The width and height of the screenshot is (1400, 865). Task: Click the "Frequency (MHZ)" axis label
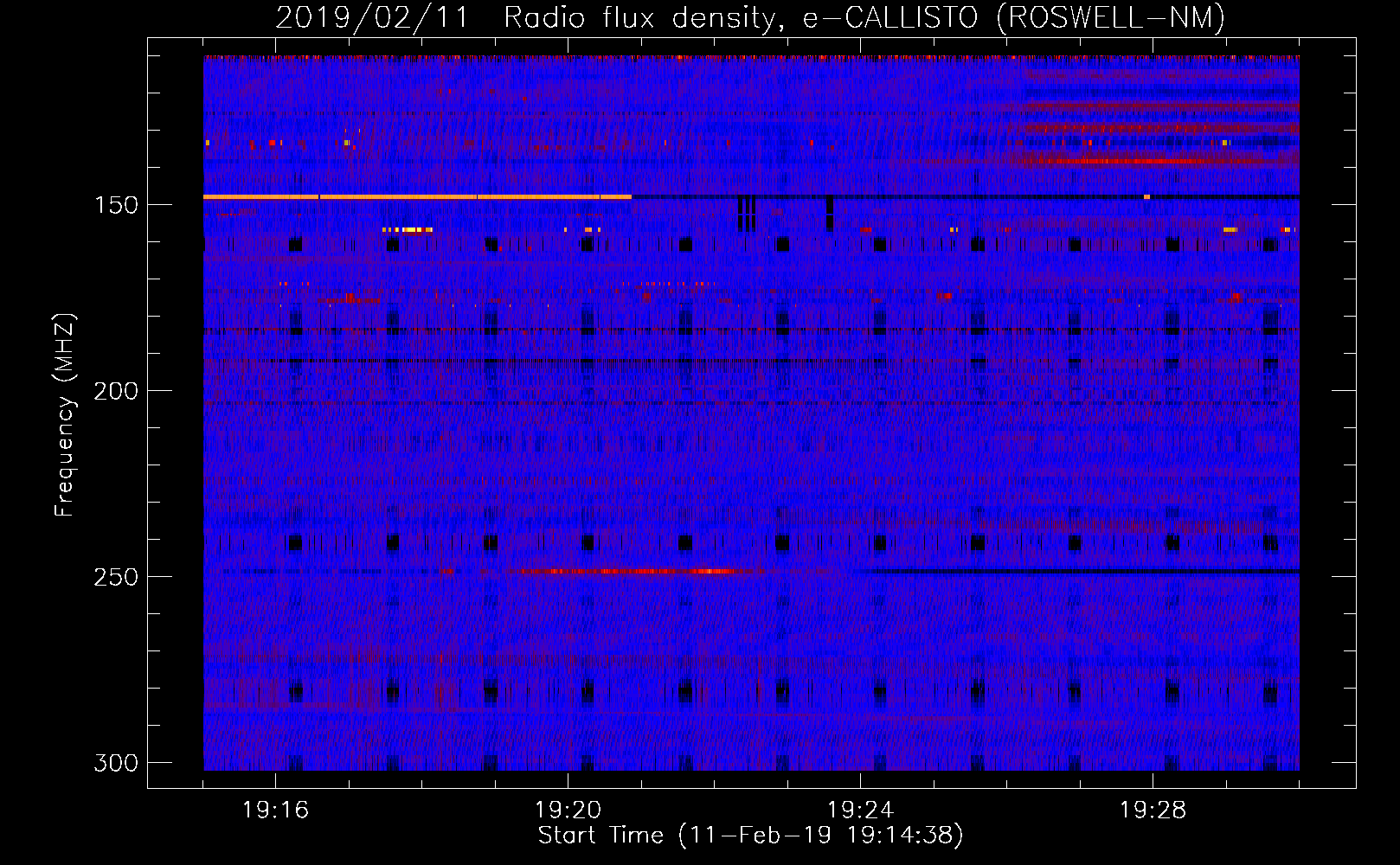65,414
